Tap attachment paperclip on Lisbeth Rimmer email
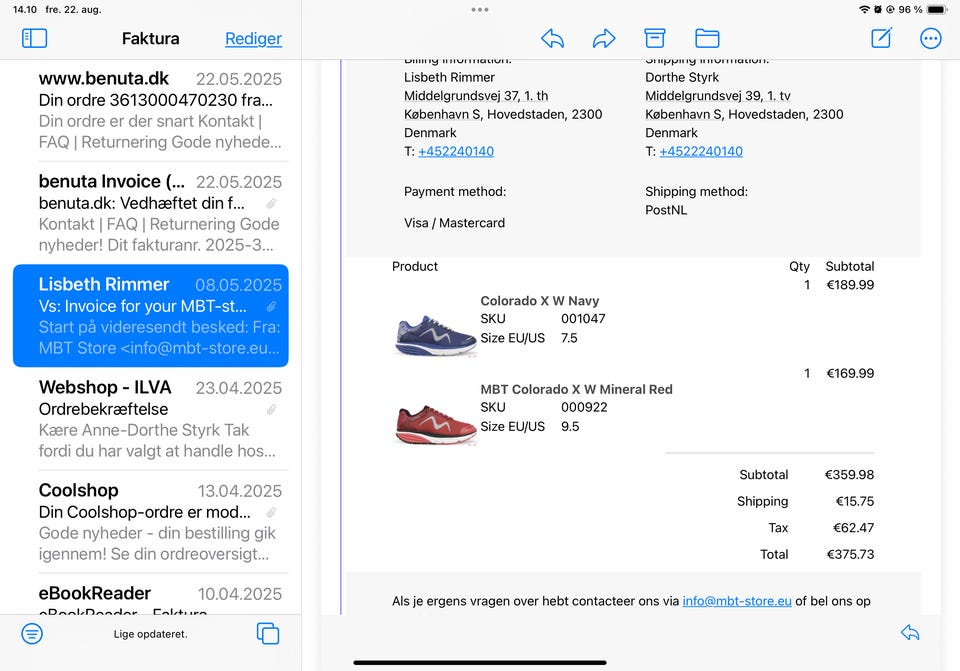 coord(271,306)
